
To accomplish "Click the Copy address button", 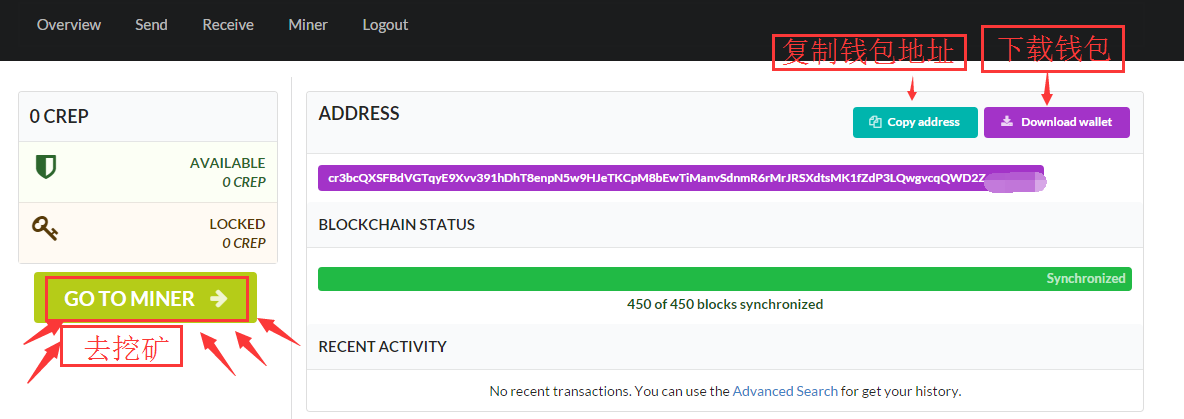I will [914, 122].
